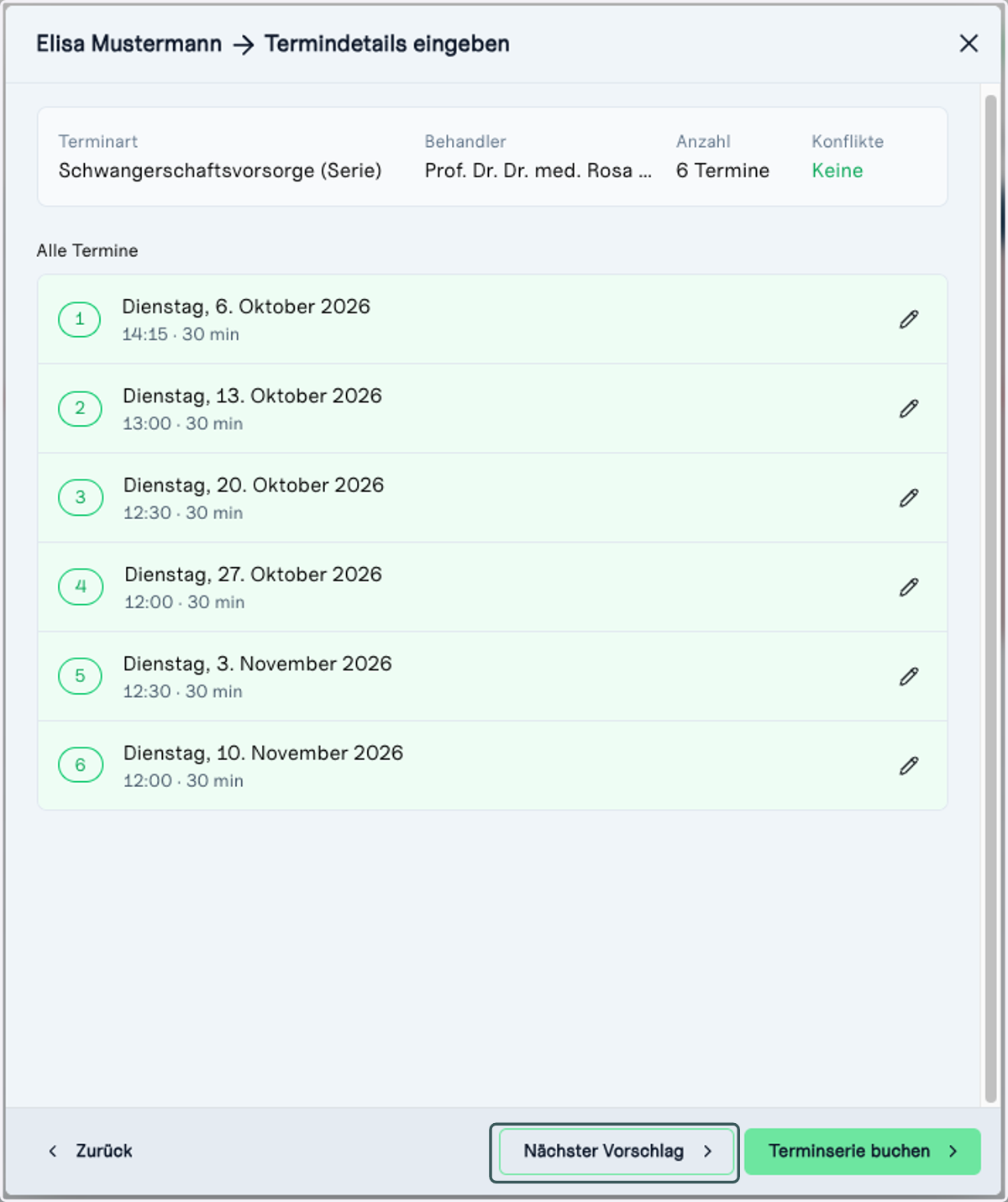
Task: Click the 'Konflikte' label
Action: tap(848, 141)
